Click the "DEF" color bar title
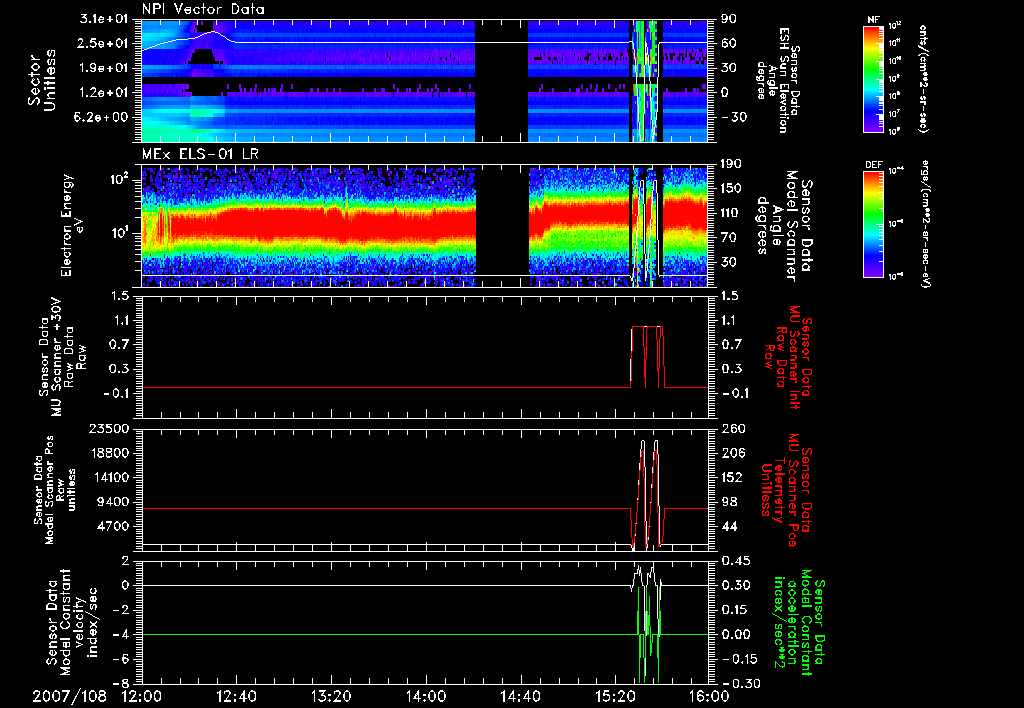The image size is (1024, 708). (x=873, y=165)
